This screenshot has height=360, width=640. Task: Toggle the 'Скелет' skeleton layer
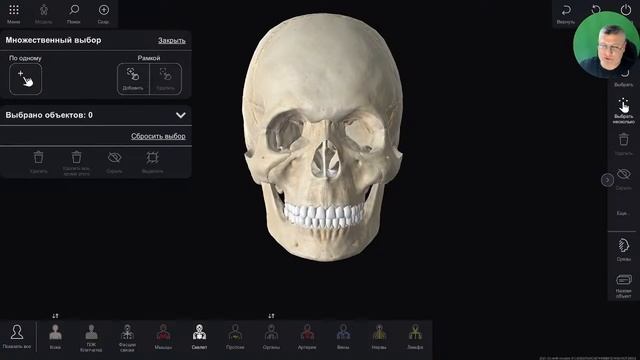pos(199,337)
